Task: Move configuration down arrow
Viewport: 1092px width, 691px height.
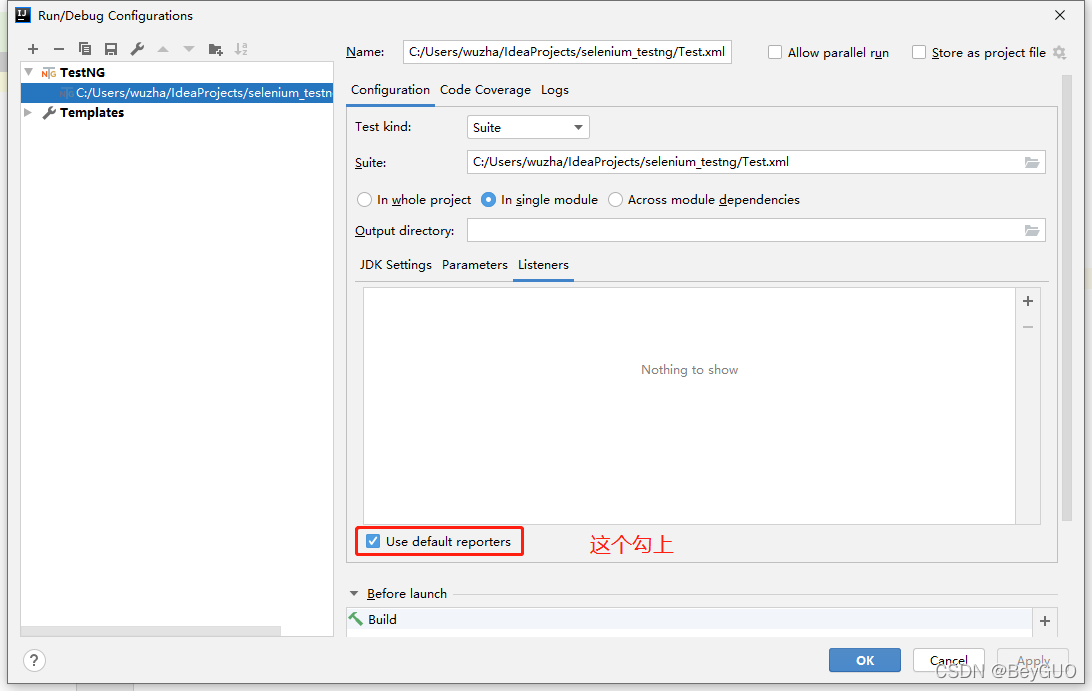Action: pos(189,49)
